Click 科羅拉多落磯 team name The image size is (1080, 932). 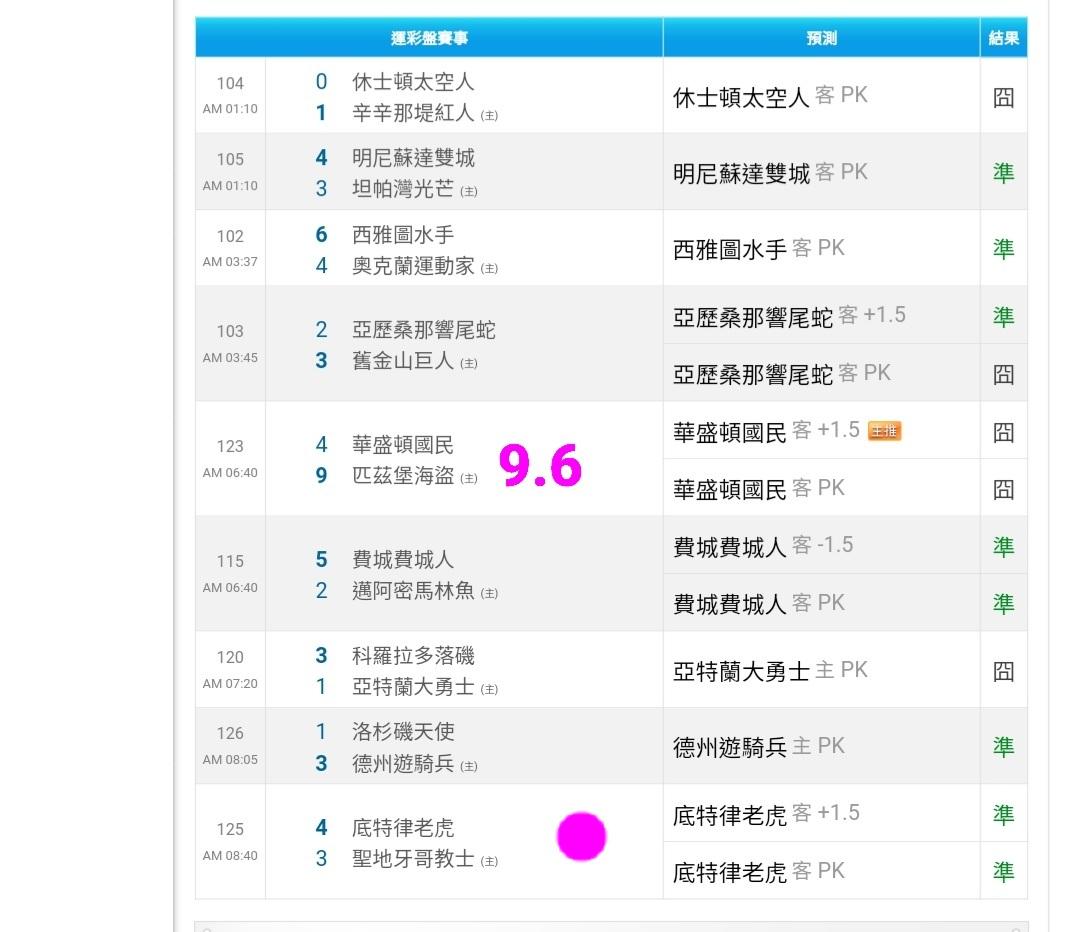[413, 655]
